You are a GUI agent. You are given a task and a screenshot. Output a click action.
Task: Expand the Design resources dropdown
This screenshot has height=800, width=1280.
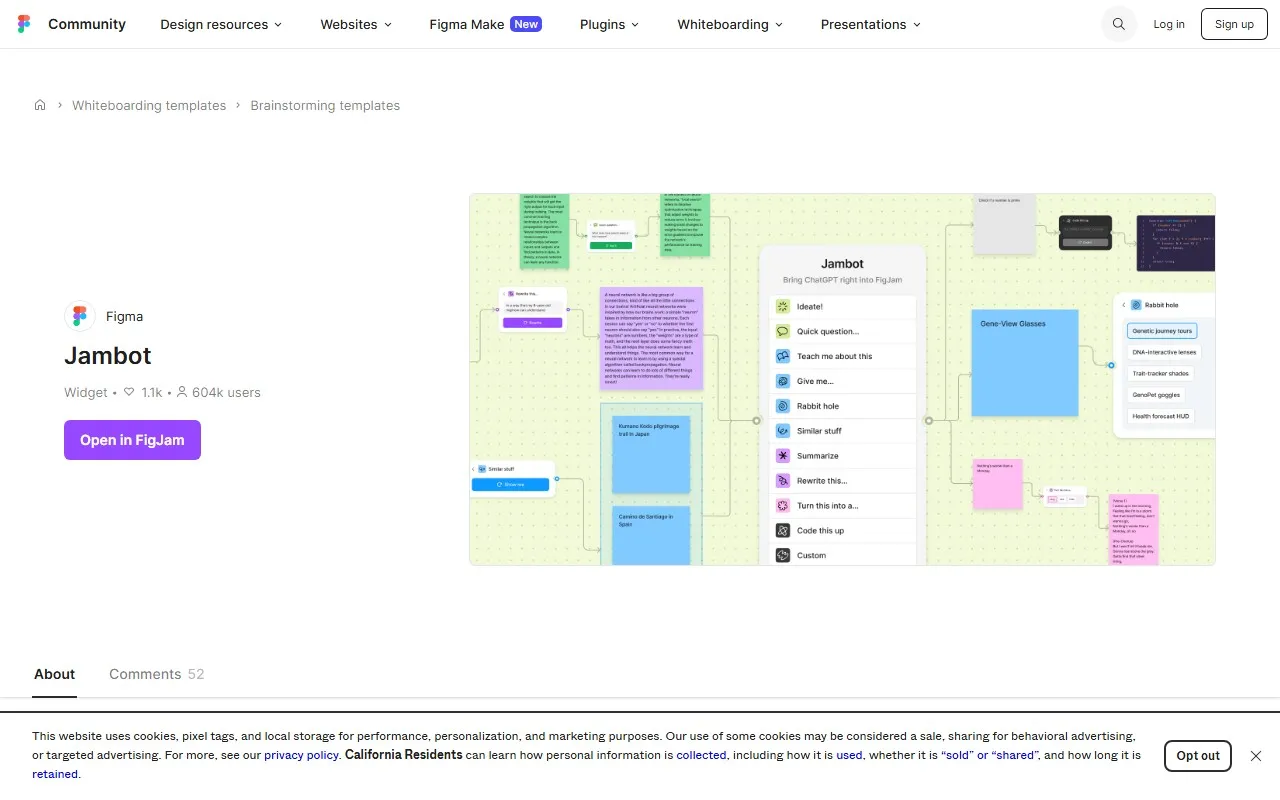221,24
